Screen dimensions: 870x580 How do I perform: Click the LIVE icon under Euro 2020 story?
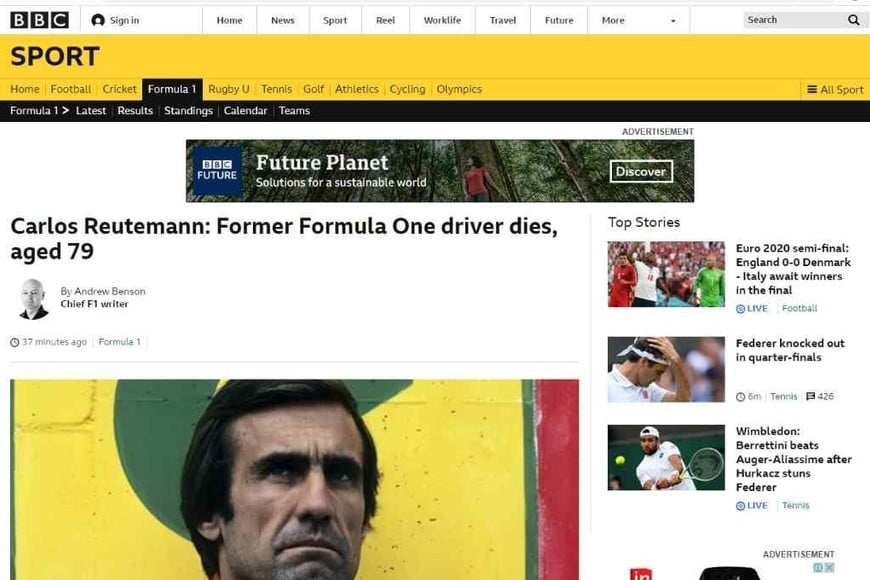740,309
